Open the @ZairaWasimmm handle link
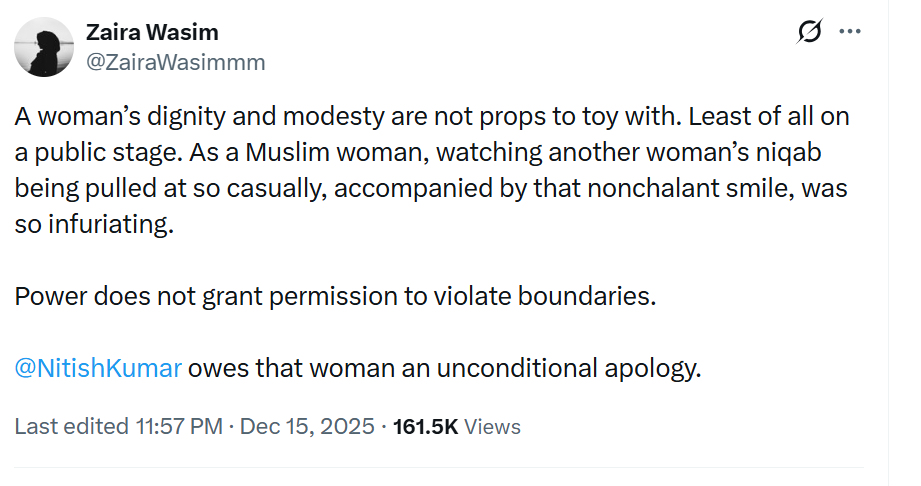The height and width of the screenshot is (486, 921). click(176, 62)
